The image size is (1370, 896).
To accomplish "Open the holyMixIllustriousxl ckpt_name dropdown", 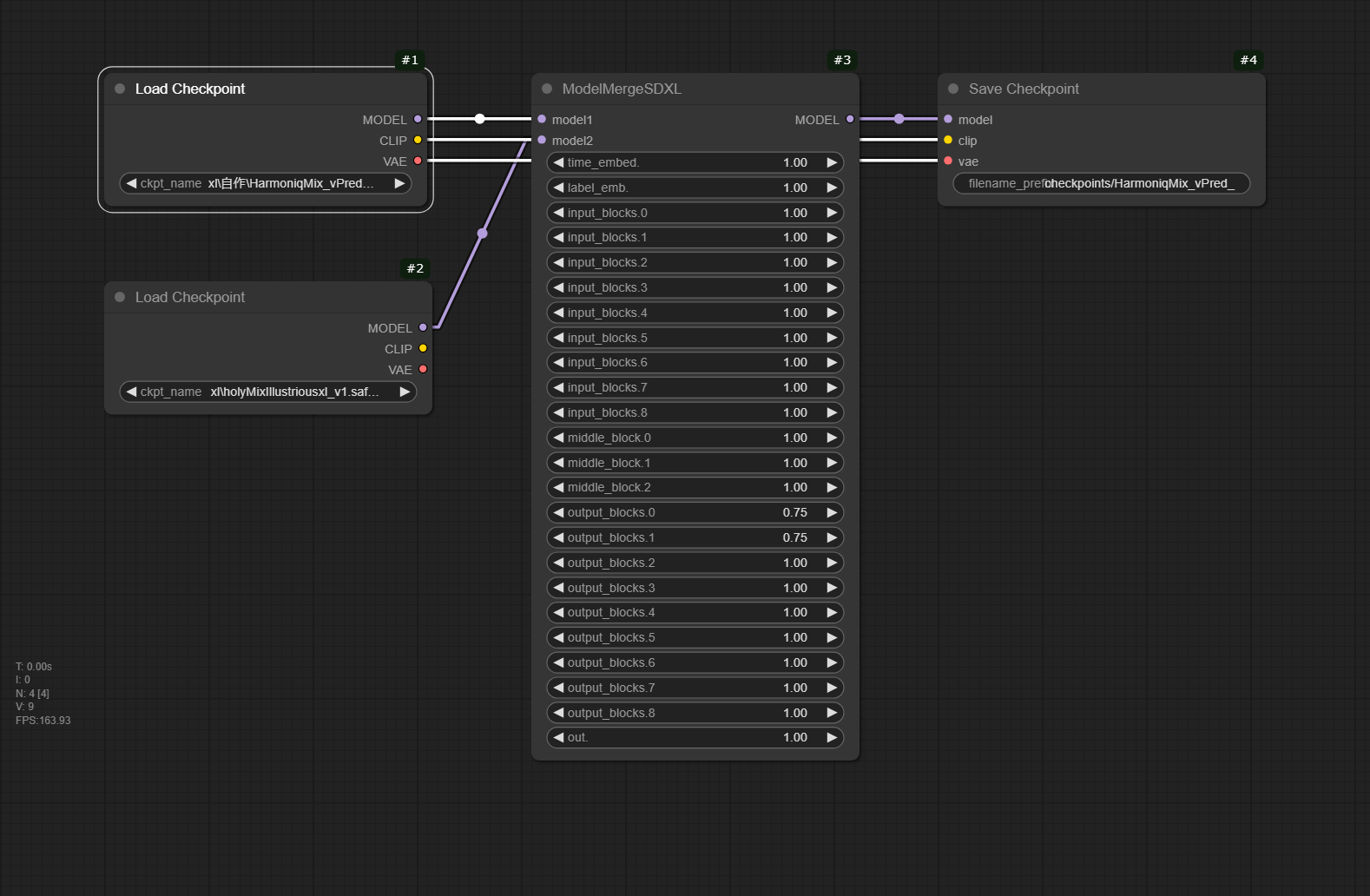I will 267,392.
